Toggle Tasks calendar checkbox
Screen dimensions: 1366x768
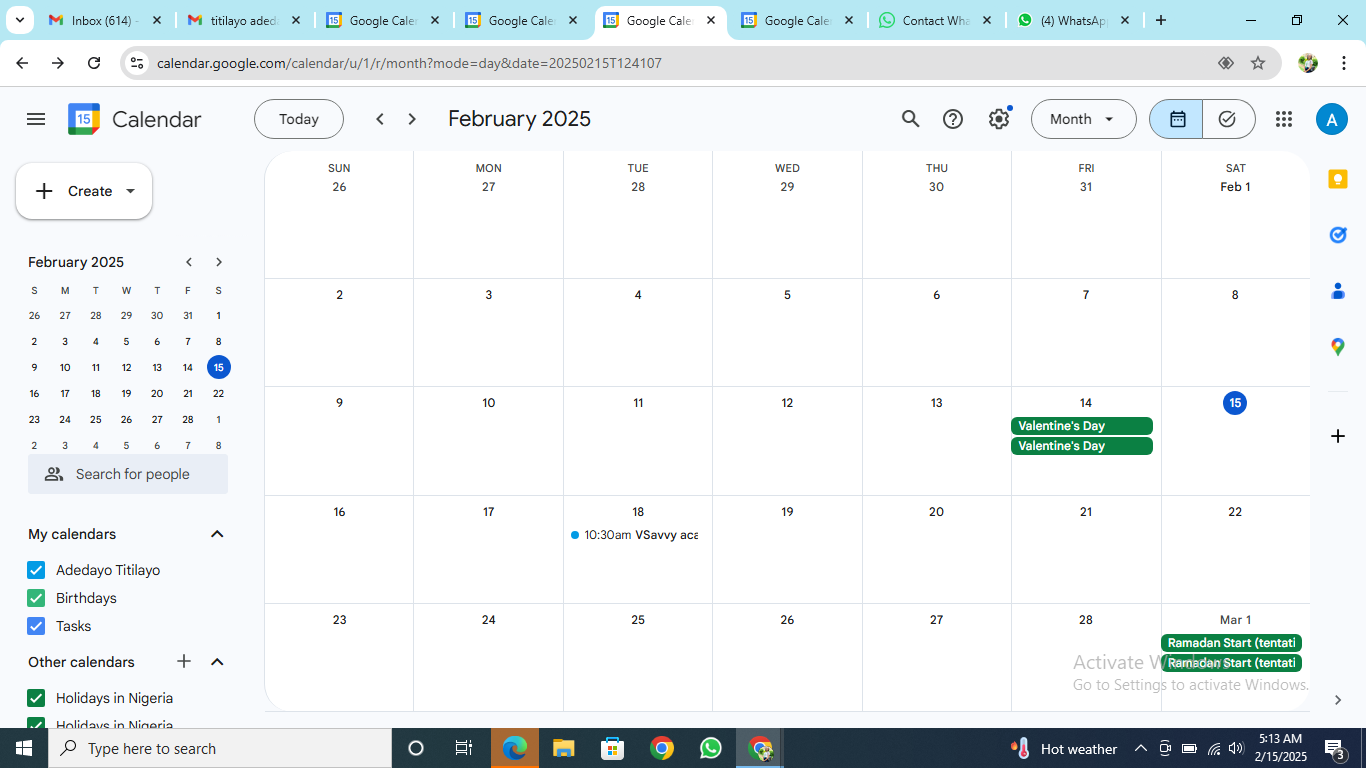point(36,626)
